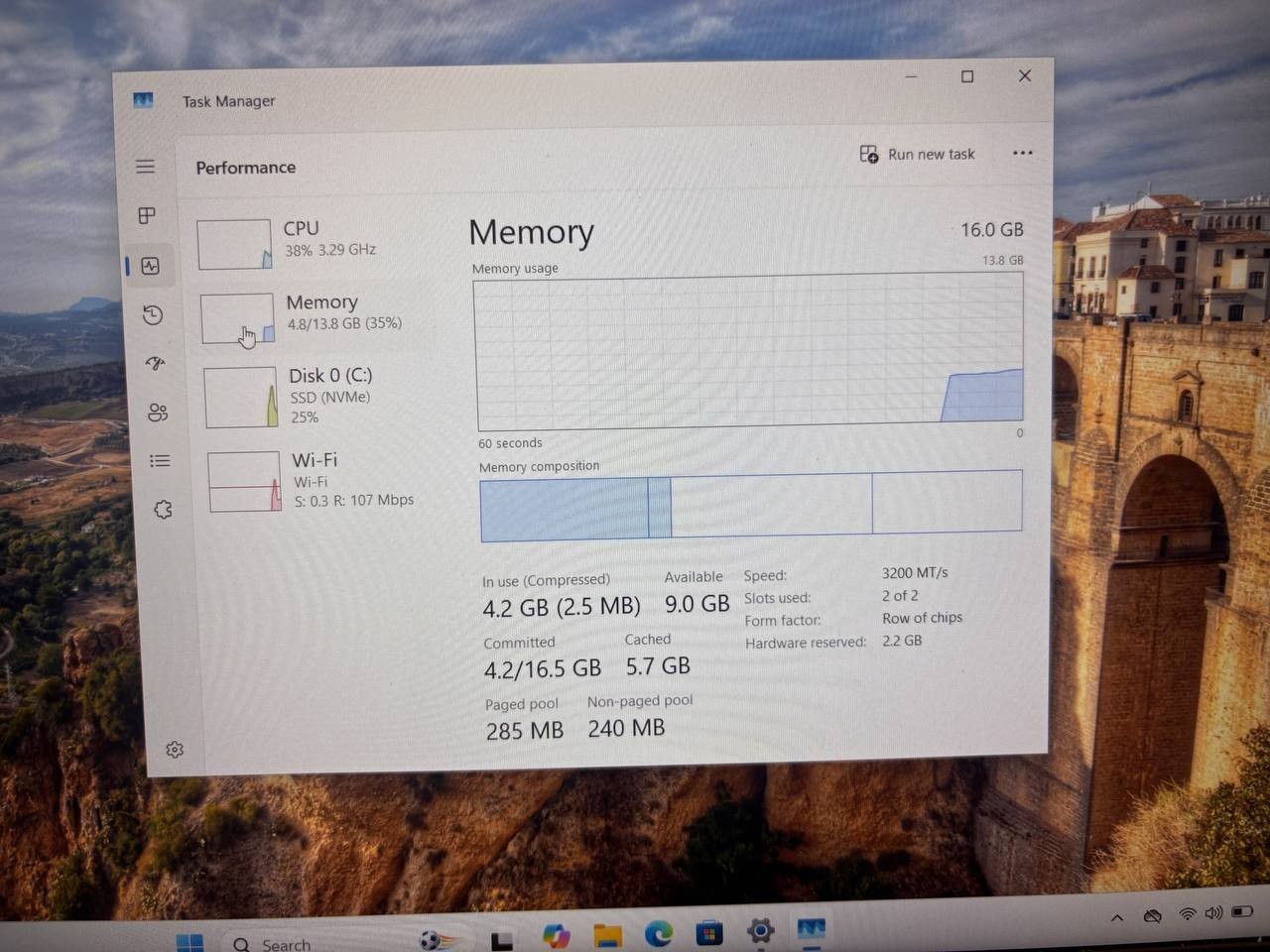The image size is (1270, 952).
Task: Open Microsoft Store from the taskbar
Action: pyautogui.click(x=709, y=932)
